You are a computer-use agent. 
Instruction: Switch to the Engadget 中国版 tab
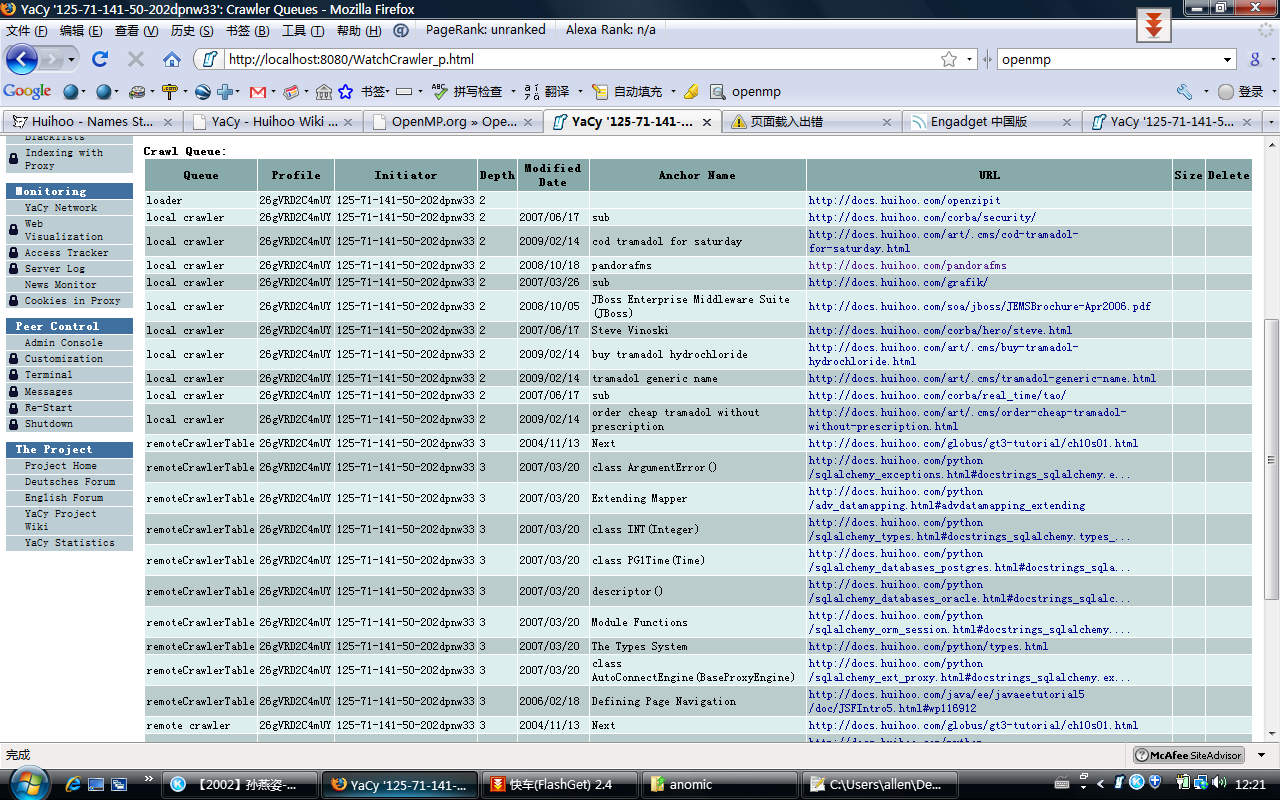978,122
